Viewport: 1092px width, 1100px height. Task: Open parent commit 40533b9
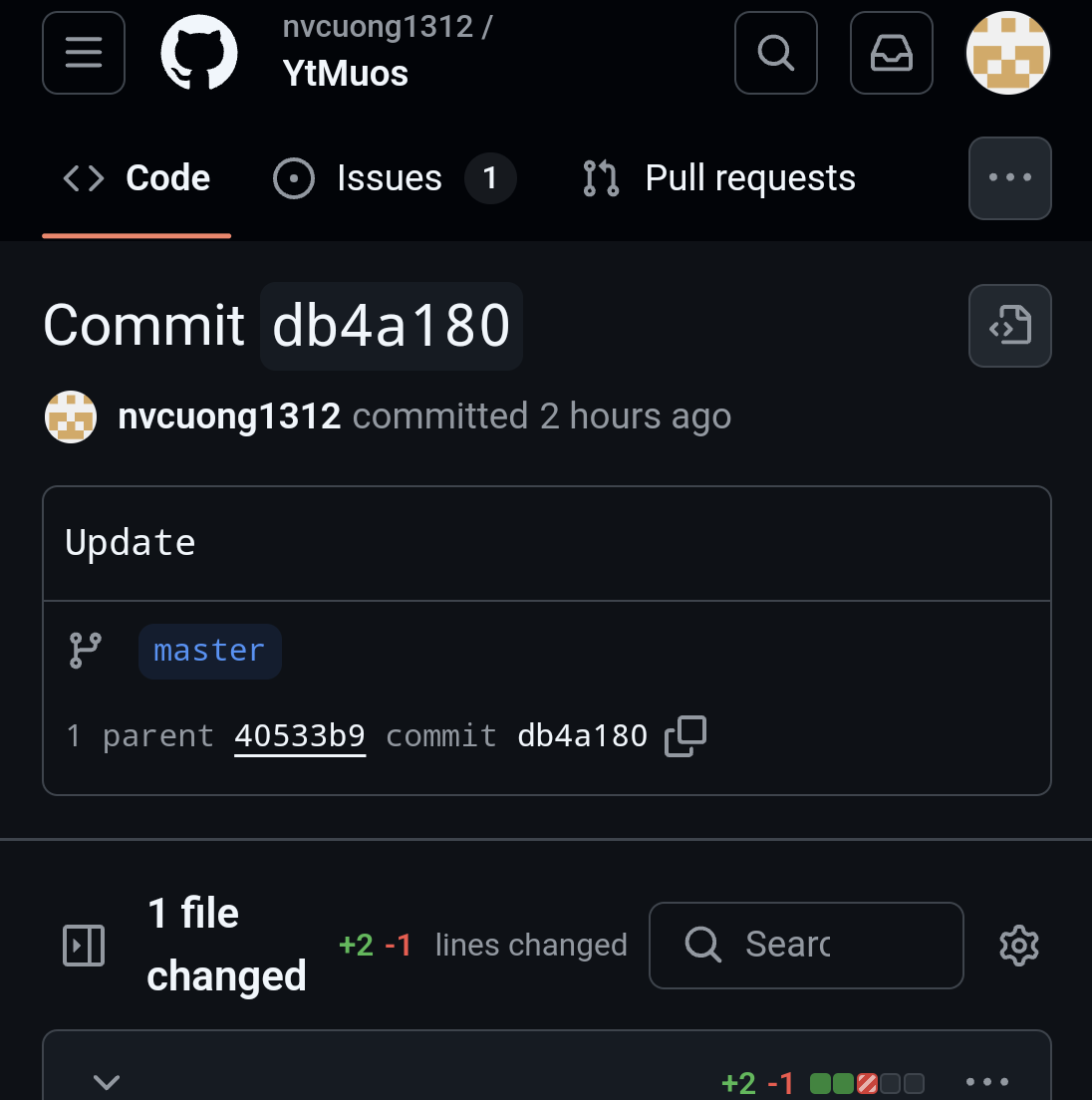300,736
